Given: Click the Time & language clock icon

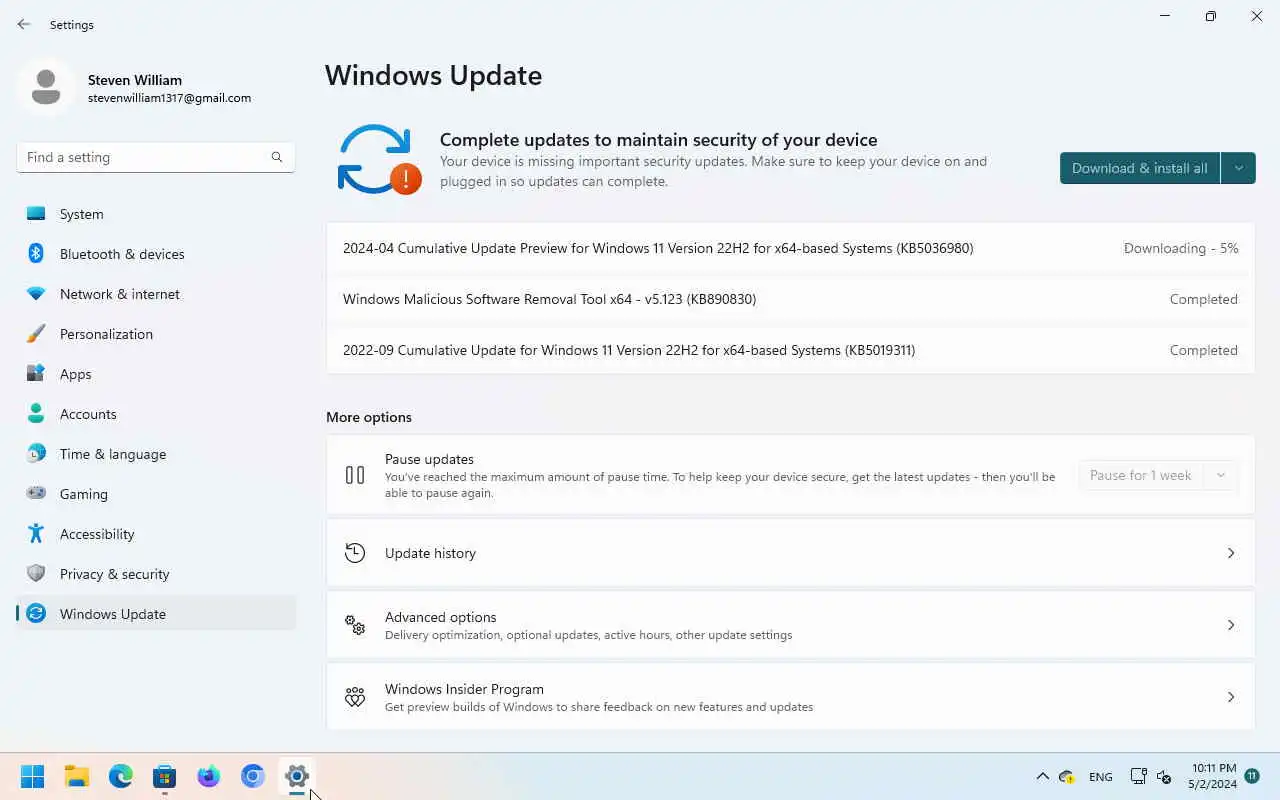Looking at the screenshot, I should click(x=36, y=454).
